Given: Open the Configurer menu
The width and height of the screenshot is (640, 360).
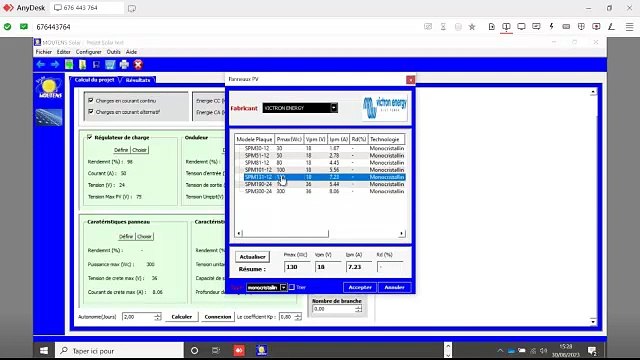Looking at the screenshot, I should tap(89, 52).
